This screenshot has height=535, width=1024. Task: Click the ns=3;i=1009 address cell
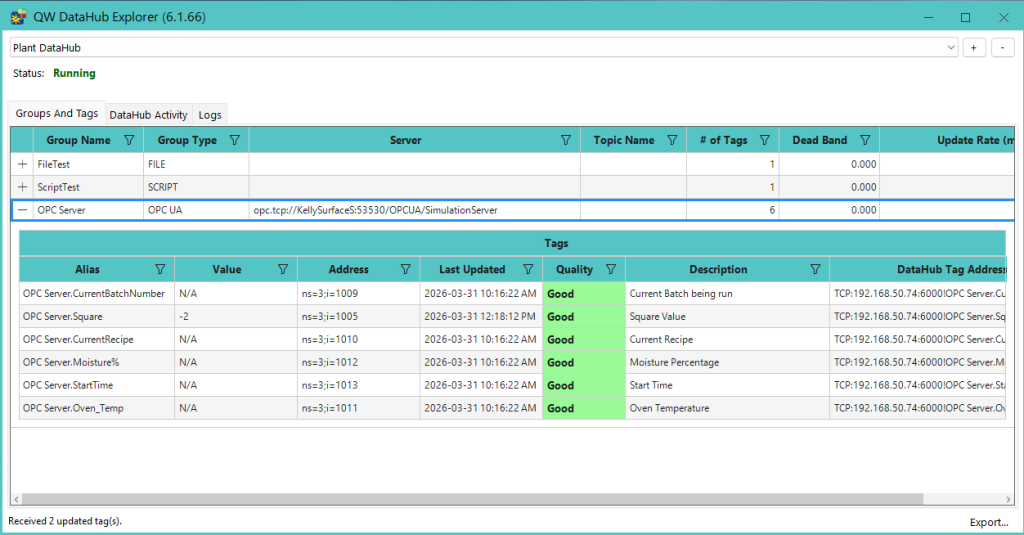(x=359, y=293)
